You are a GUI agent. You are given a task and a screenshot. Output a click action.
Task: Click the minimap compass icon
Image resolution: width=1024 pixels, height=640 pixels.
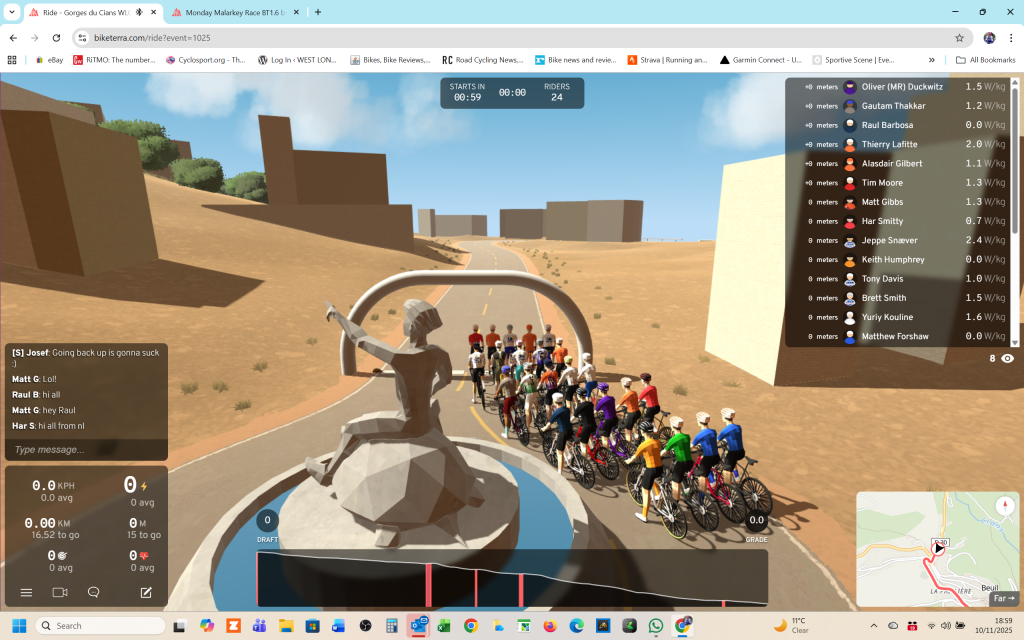[1003, 506]
